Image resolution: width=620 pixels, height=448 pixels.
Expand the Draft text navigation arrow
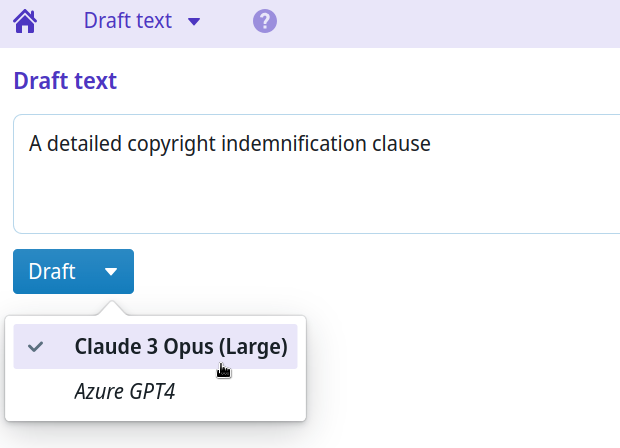coord(194,21)
